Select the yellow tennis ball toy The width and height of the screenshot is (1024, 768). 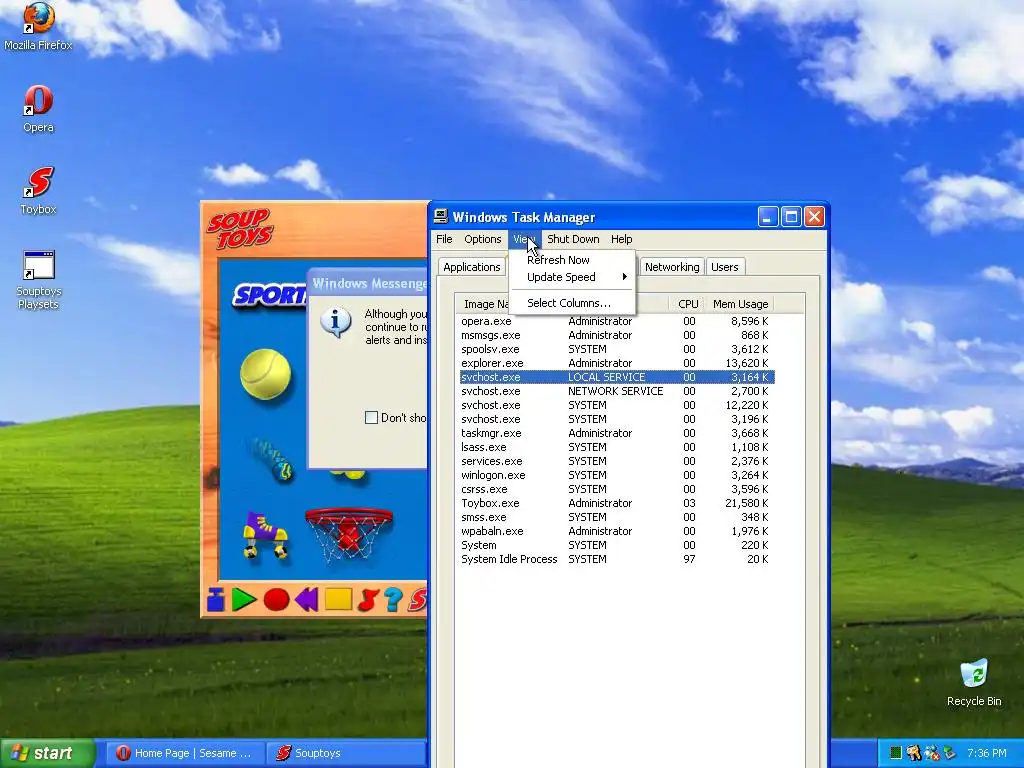(265, 374)
